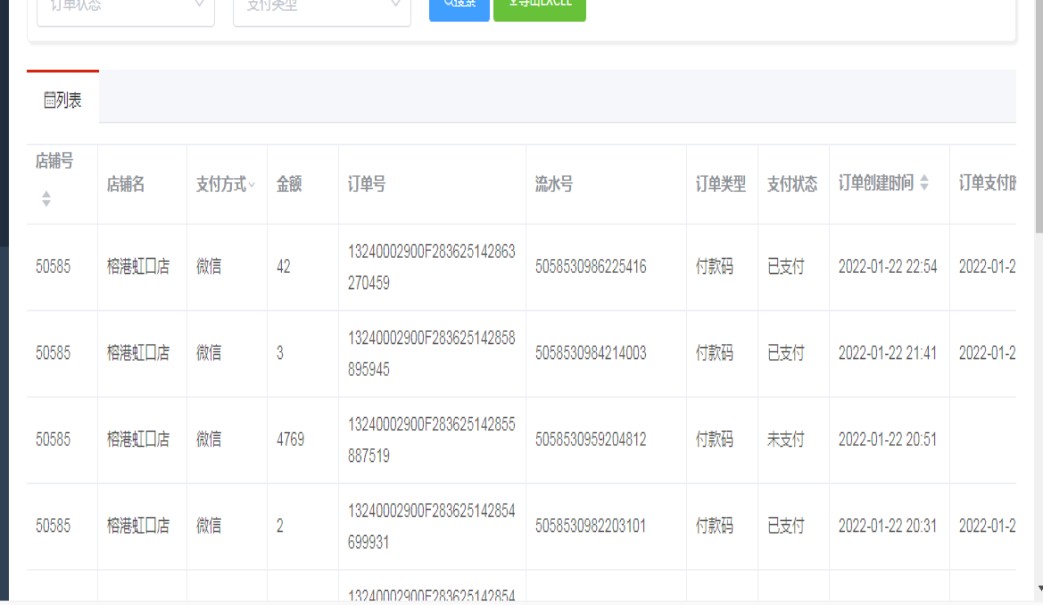Click the 店铺号 sort arrows icon
Screen dimensions: 1043x605
point(45,200)
